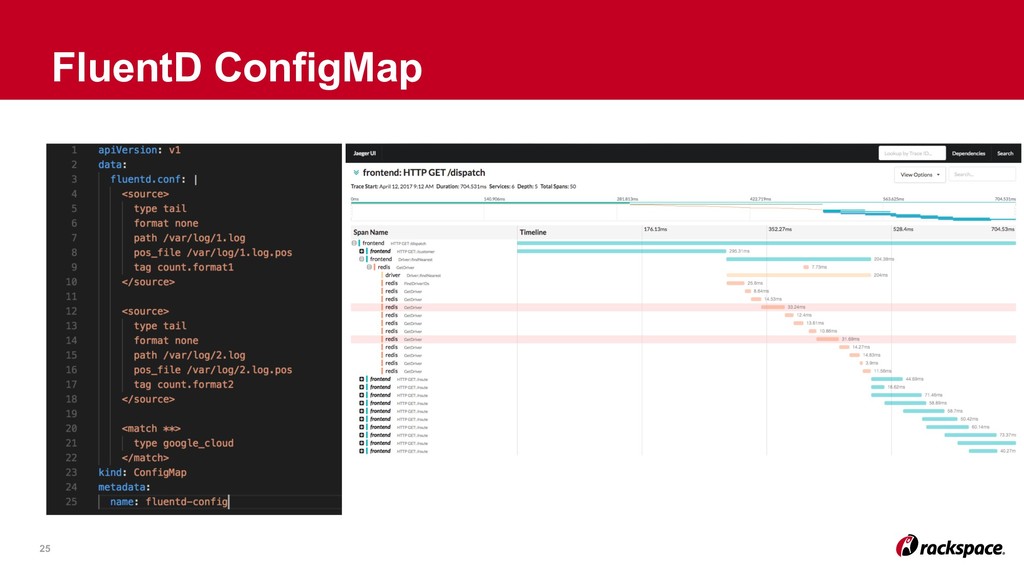Select the highlighted 33.24ms redis span bar

(773, 307)
